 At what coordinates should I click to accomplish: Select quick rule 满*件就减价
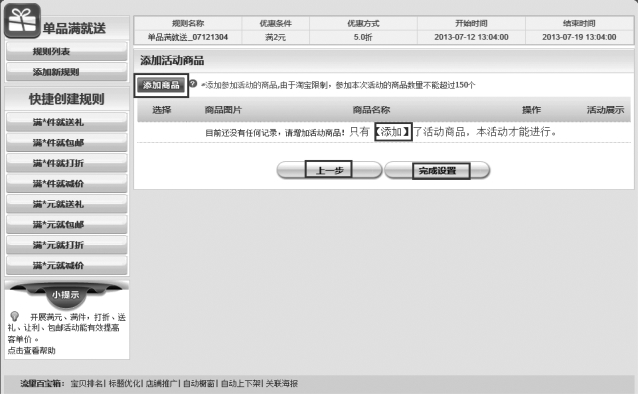point(67,184)
